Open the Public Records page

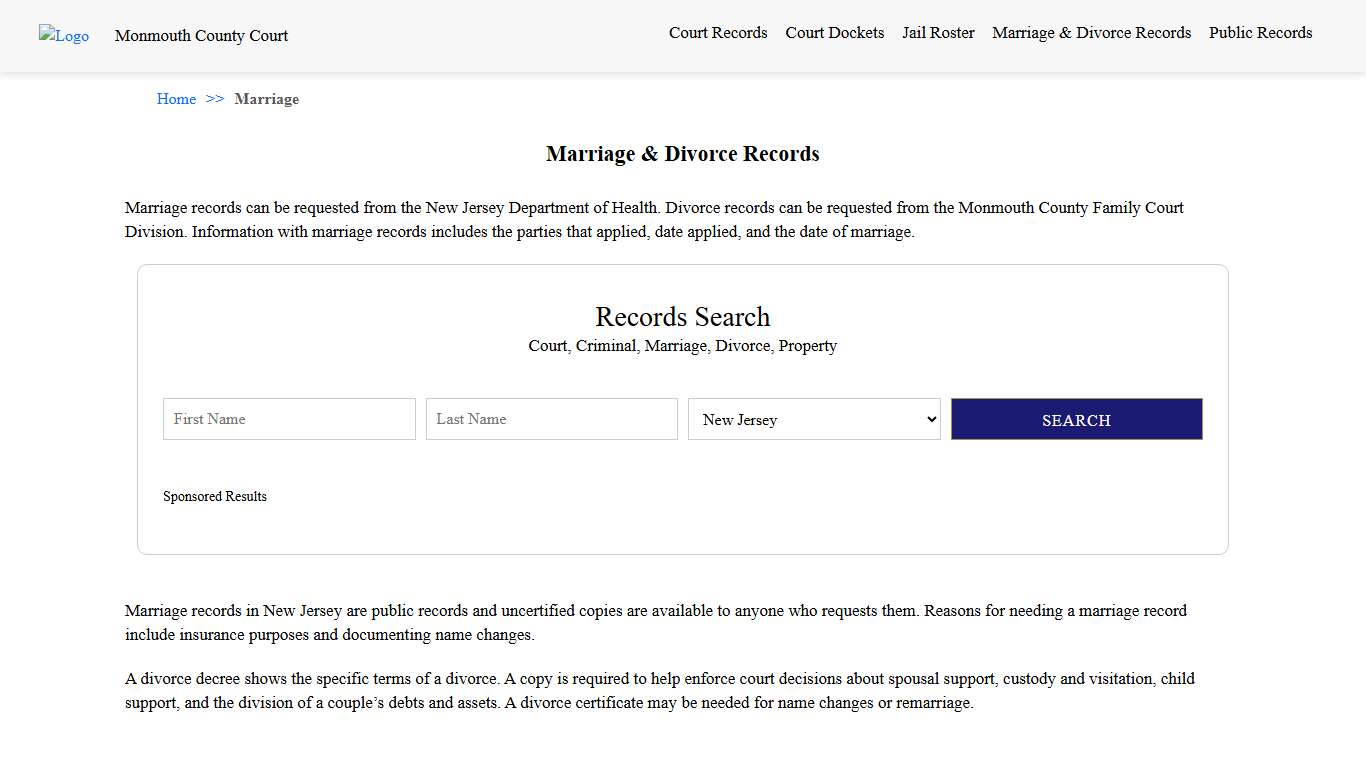tap(1260, 32)
